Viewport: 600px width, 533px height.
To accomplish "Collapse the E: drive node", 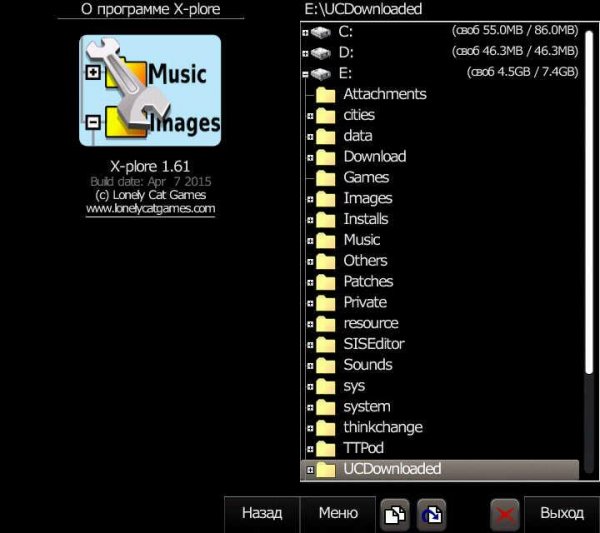I will click(305, 75).
